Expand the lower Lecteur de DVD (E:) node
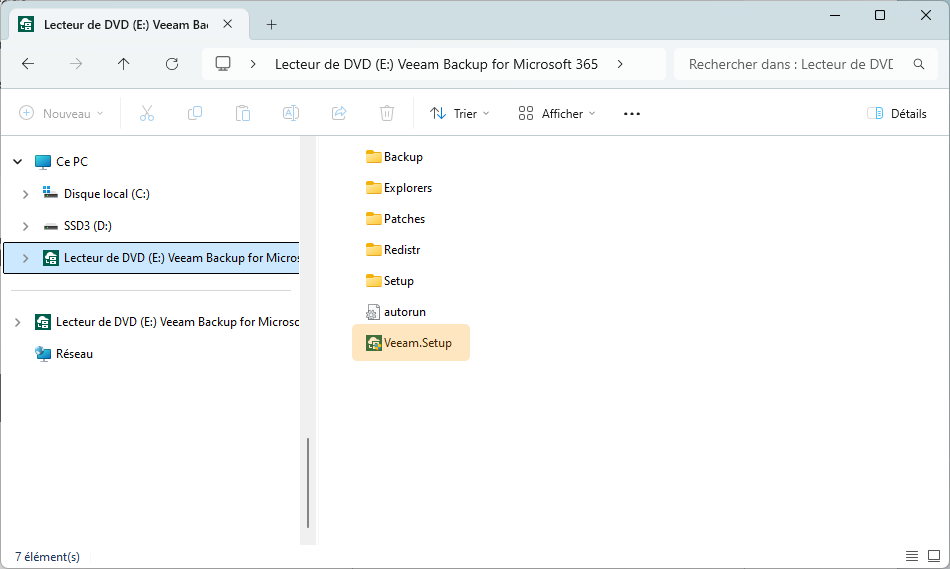Image resolution: width=950 pixels, height=569 pixels. (x=18, y=322)
